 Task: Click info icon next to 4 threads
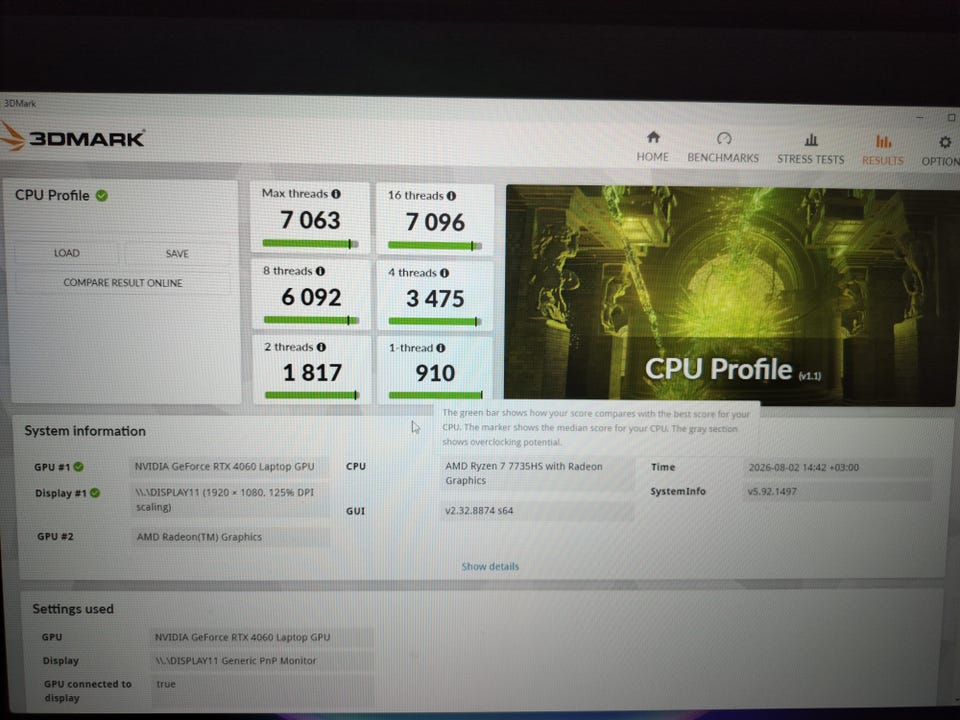(444, 273)
